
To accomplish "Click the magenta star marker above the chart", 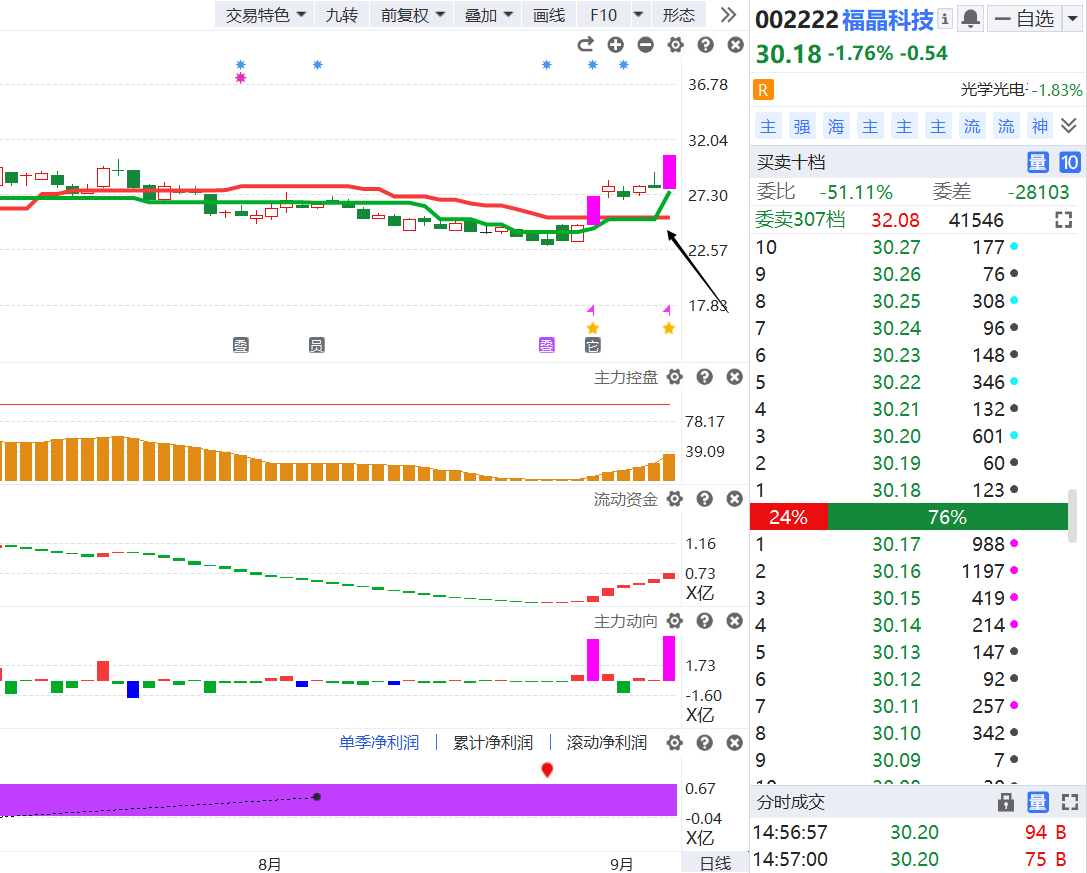I will 241,78.
